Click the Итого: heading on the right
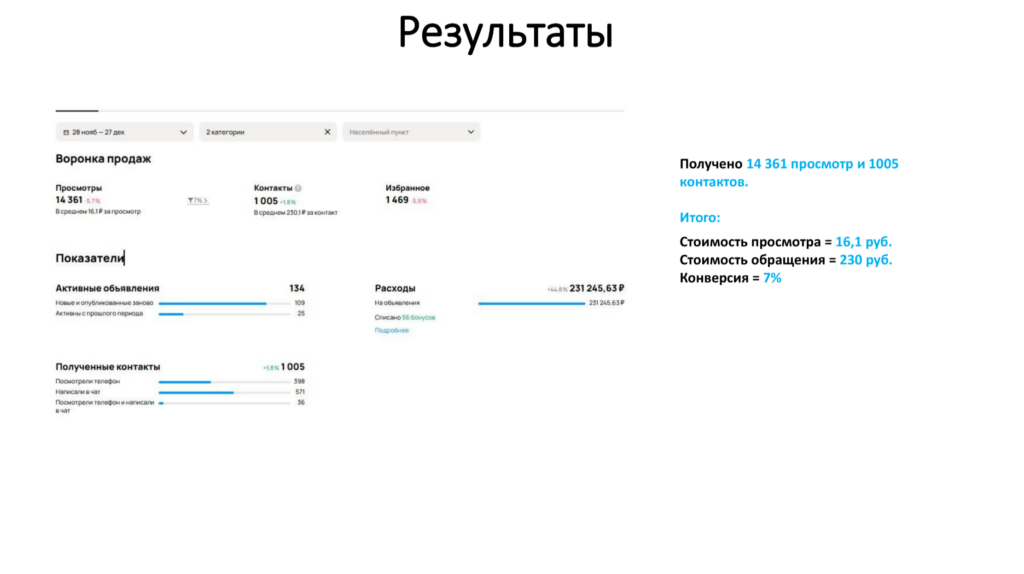This screenshot has width=1024, height=574. [700, 217]
